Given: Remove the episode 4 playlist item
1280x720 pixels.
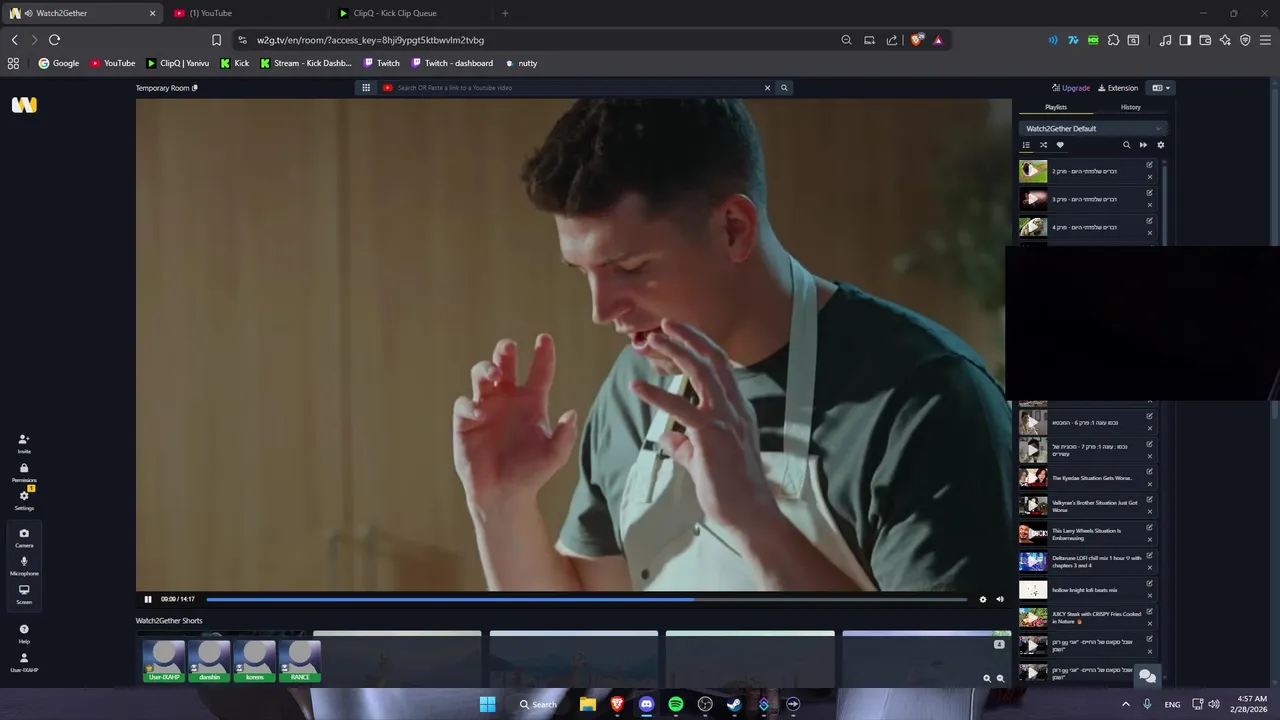Looking at the screenshot, I should coord(1149,233).
